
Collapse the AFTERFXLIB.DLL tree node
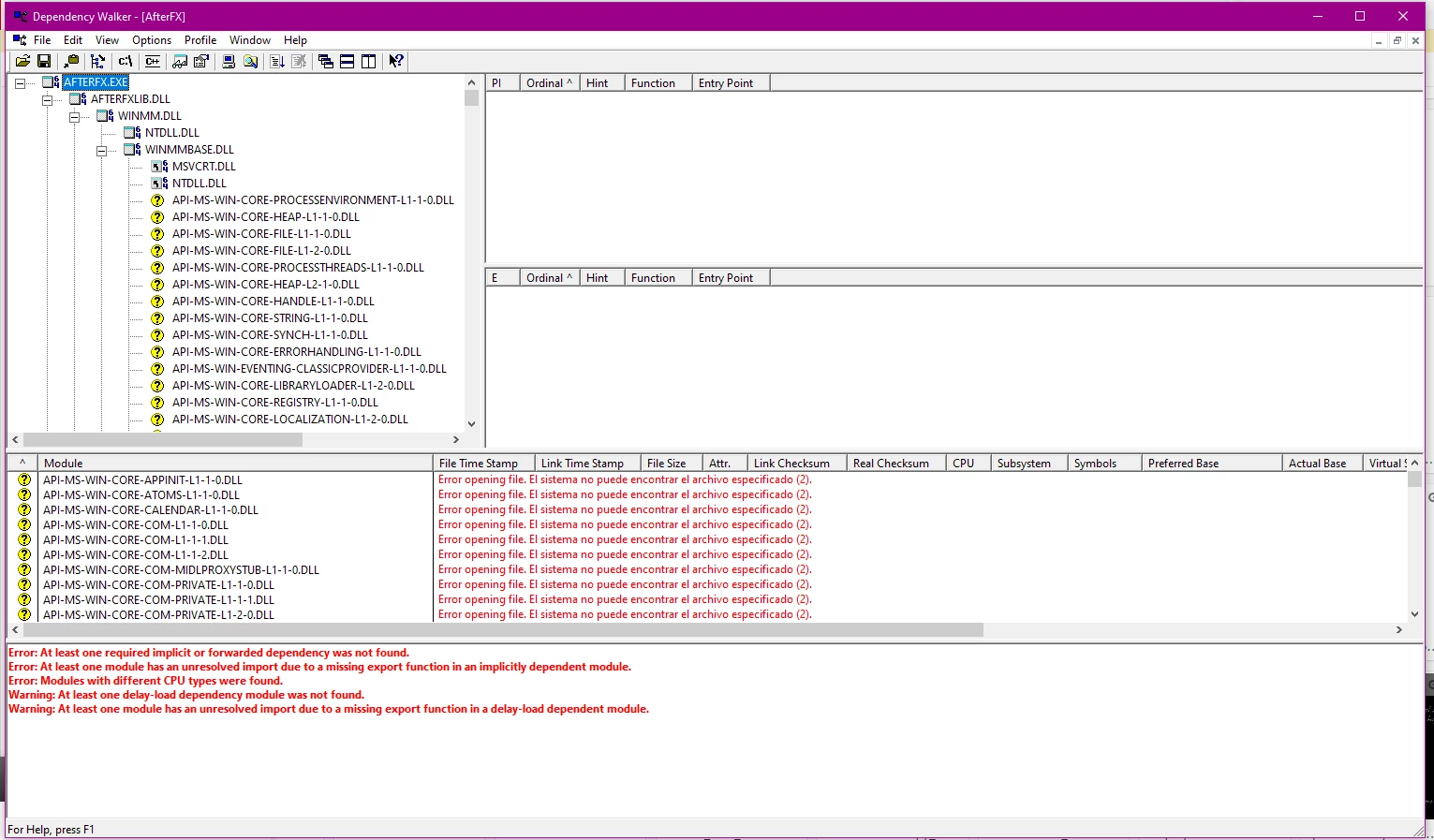(x=47, y=99)
